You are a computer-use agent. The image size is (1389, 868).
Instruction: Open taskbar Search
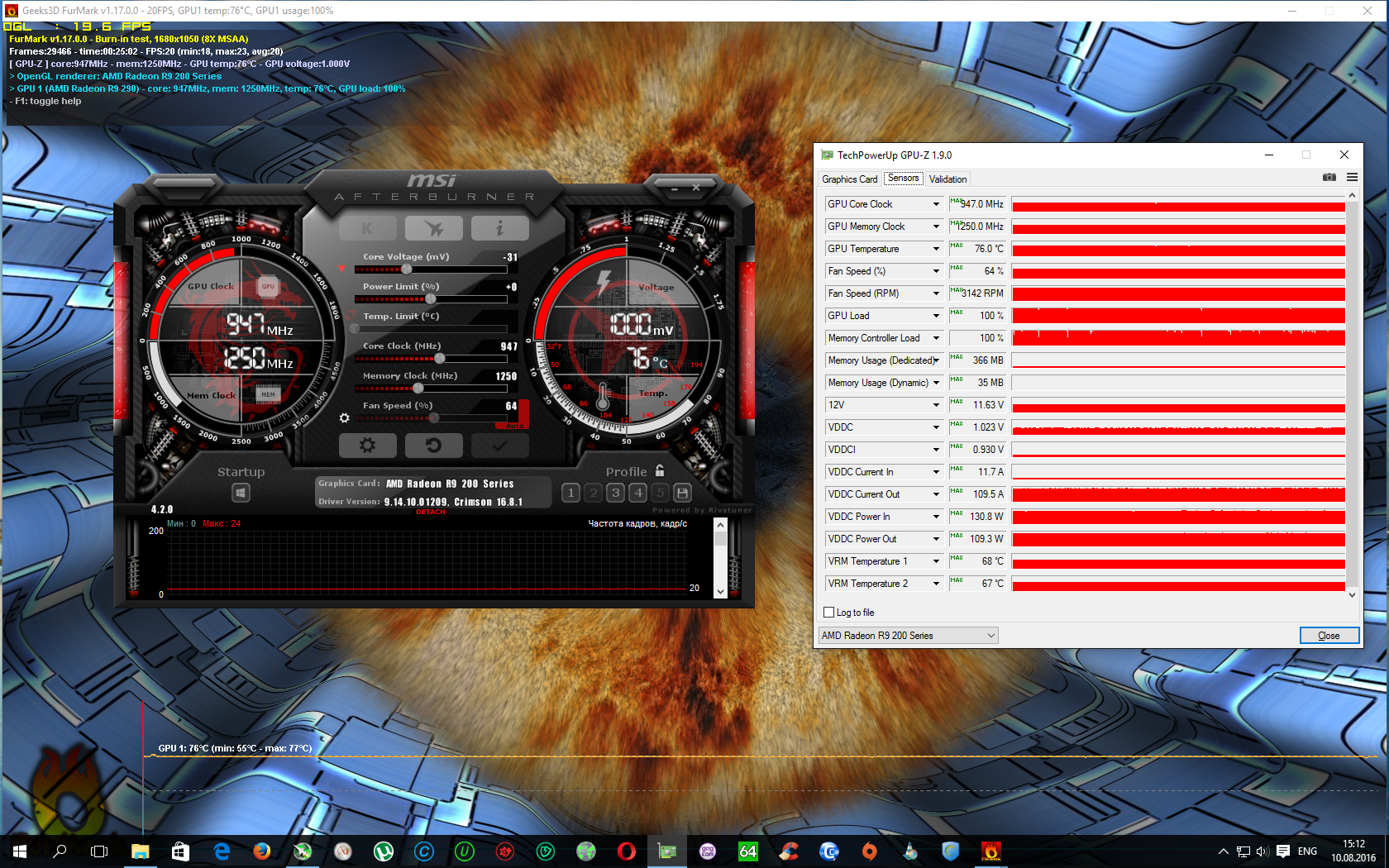click(60, 851)
